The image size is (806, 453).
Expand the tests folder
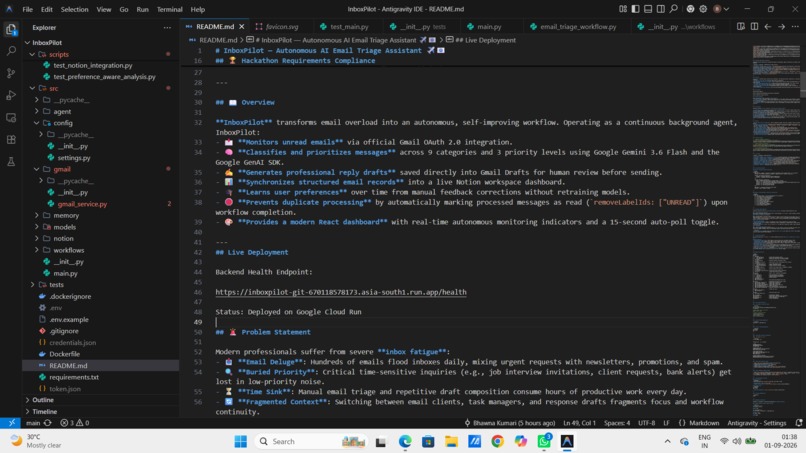click(x=32, y=285)
